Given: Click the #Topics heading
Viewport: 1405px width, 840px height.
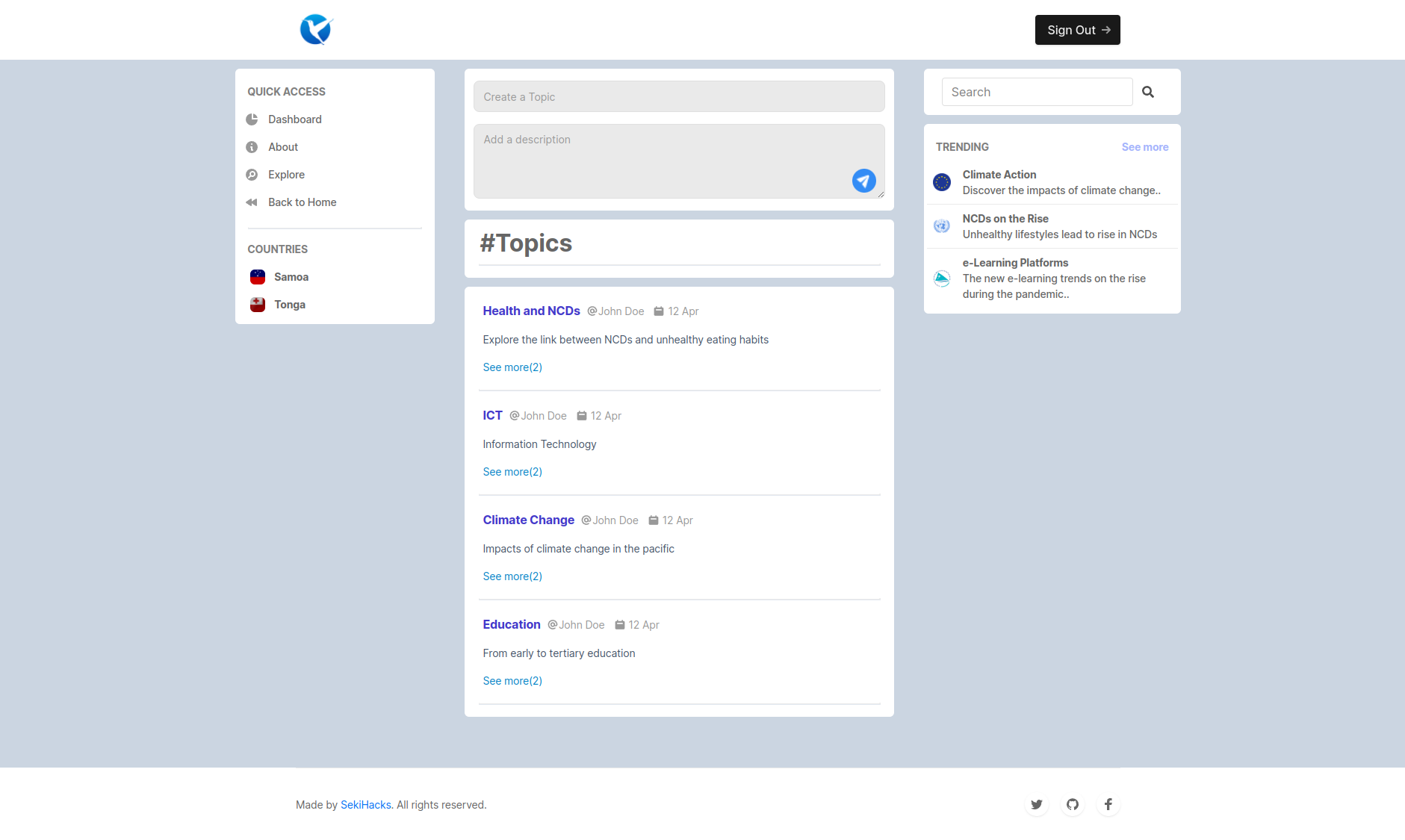Looking at the screenshot, I should coord(526,243).
